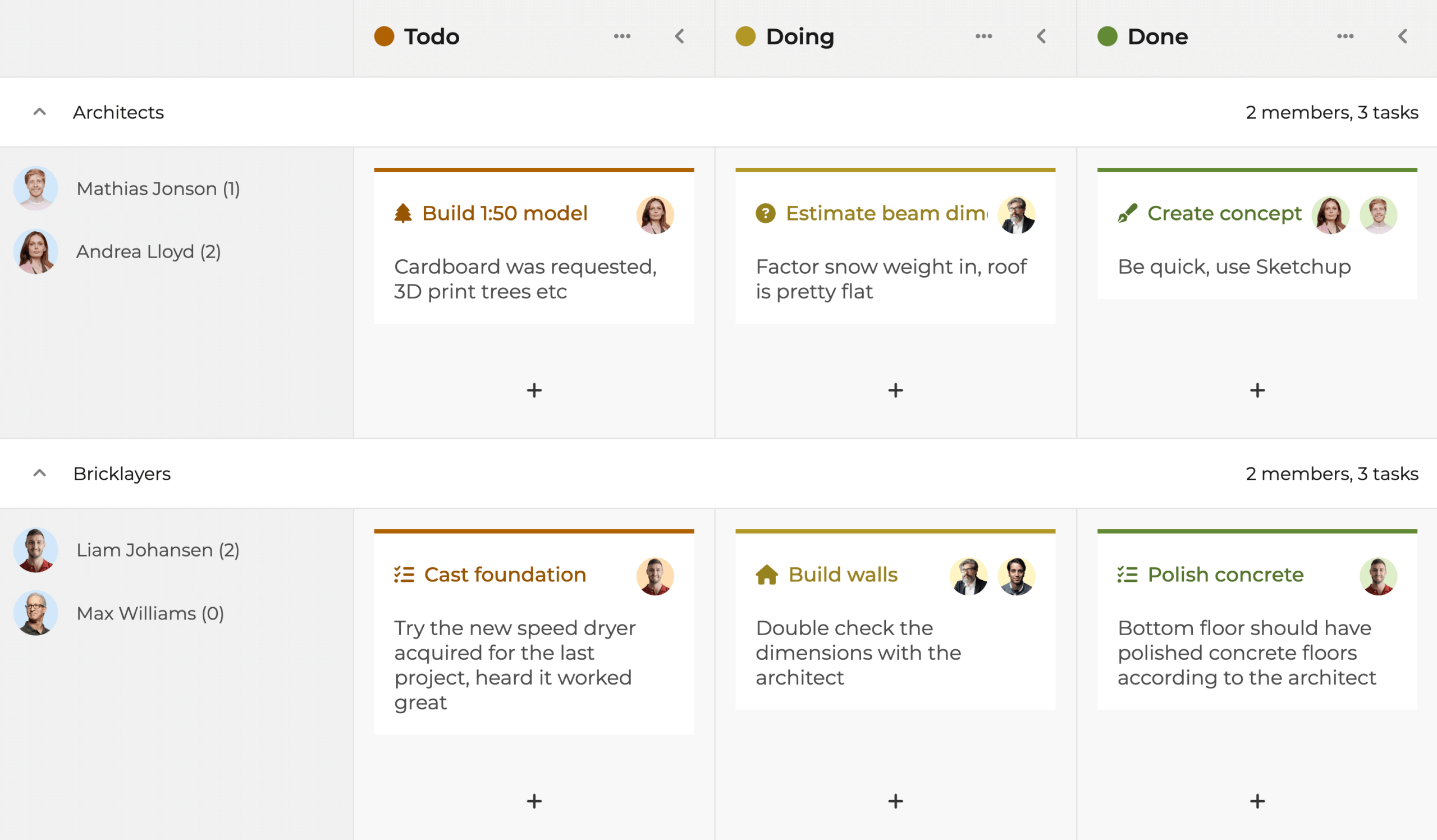1437x840 pixels.
Task: Collapse the Doing column with its chevron
Action: pyautogui.click(x=1041, y=36)
